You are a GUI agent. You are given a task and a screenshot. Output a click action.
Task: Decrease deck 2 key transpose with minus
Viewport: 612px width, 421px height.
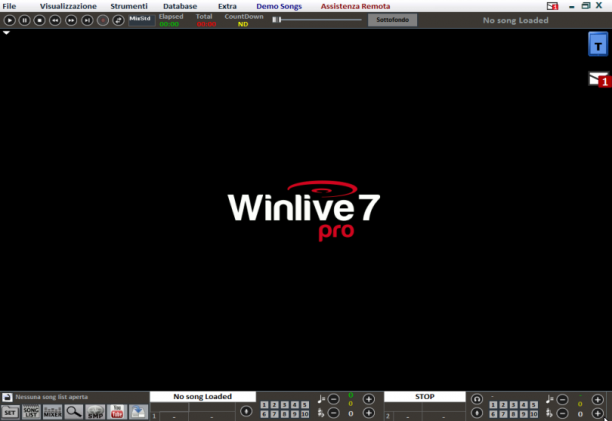tap(562, 413)
